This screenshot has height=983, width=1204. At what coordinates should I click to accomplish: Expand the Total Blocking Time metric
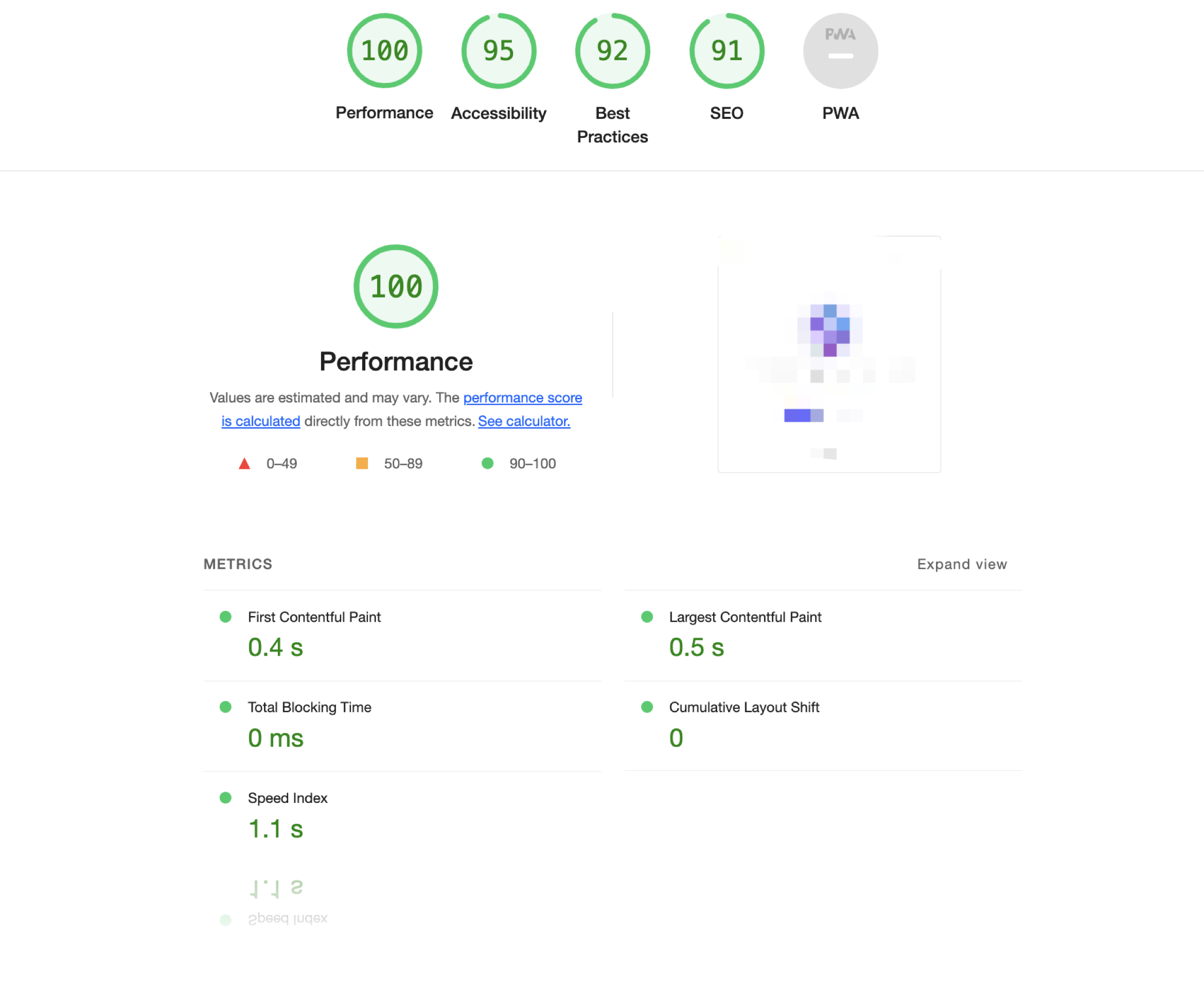click(x=309, y=707)
